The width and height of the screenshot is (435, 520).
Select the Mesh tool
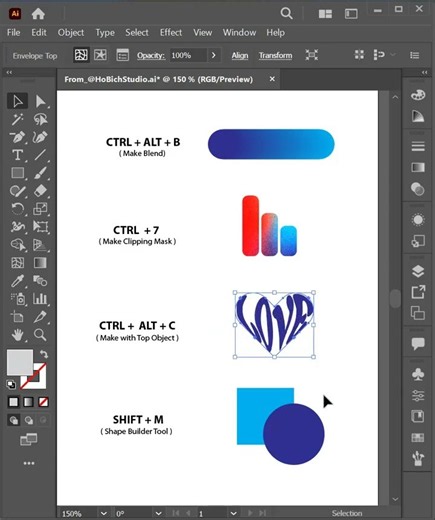pyautogui.click(x=17, y=263)
